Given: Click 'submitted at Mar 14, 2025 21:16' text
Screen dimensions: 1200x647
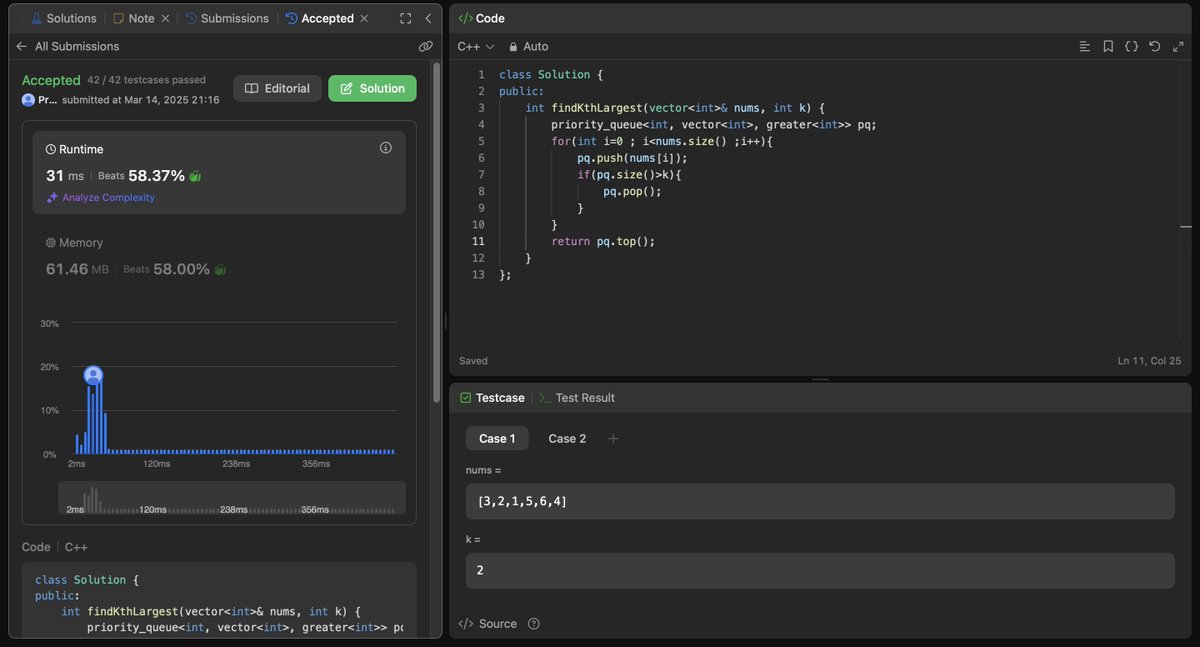Looking at the screenshot, I should 140,100.
